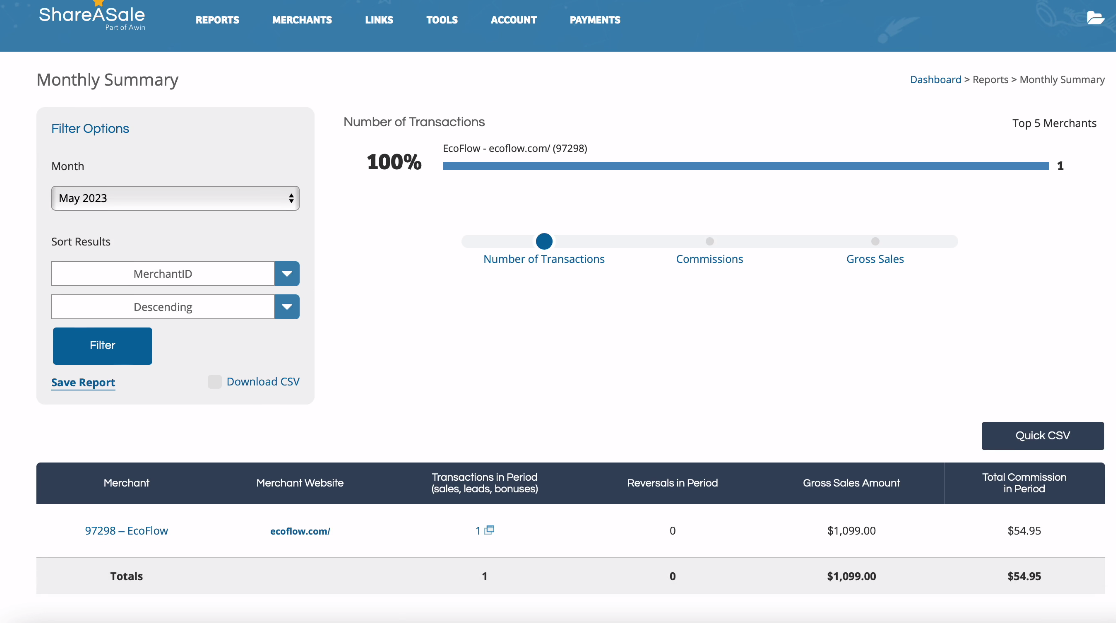Click Transactions in Period column header
The height and width of the screenshot is (623, 1116).
click(484, 483)
